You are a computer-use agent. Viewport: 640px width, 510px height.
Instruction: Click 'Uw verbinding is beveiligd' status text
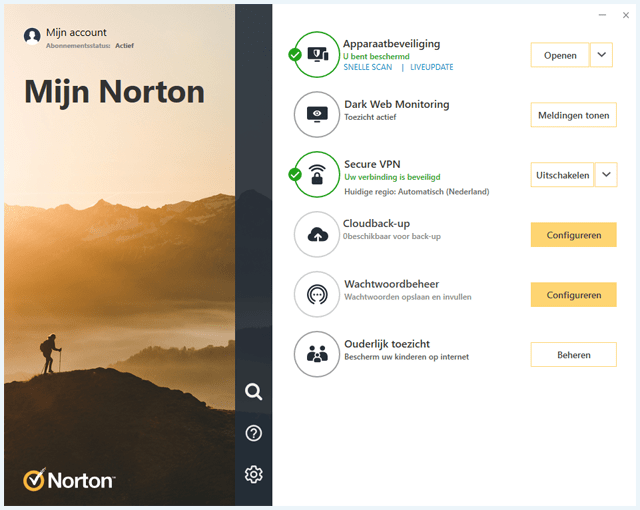[392, 177]
